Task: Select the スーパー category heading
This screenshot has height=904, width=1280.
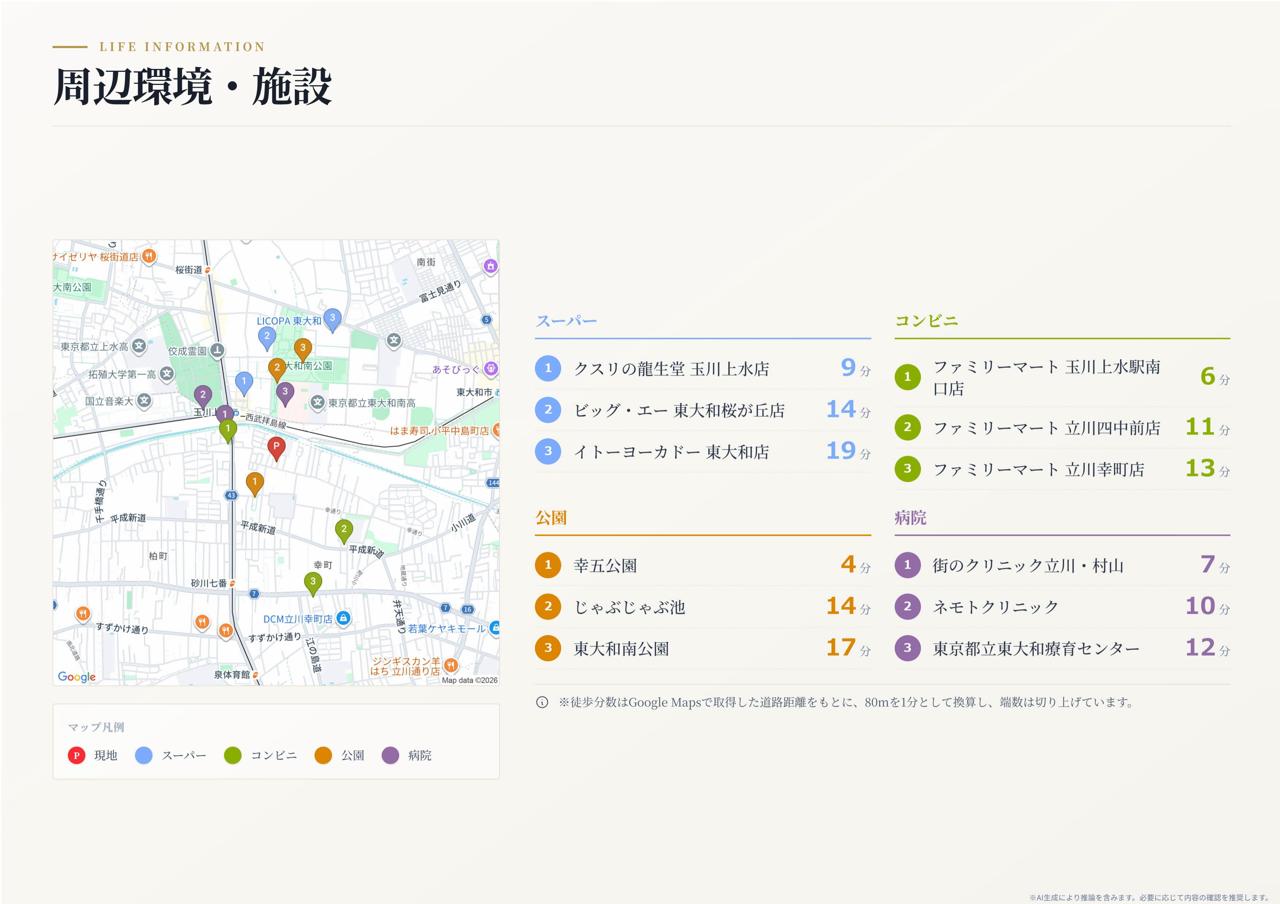Action: (566, 321)
